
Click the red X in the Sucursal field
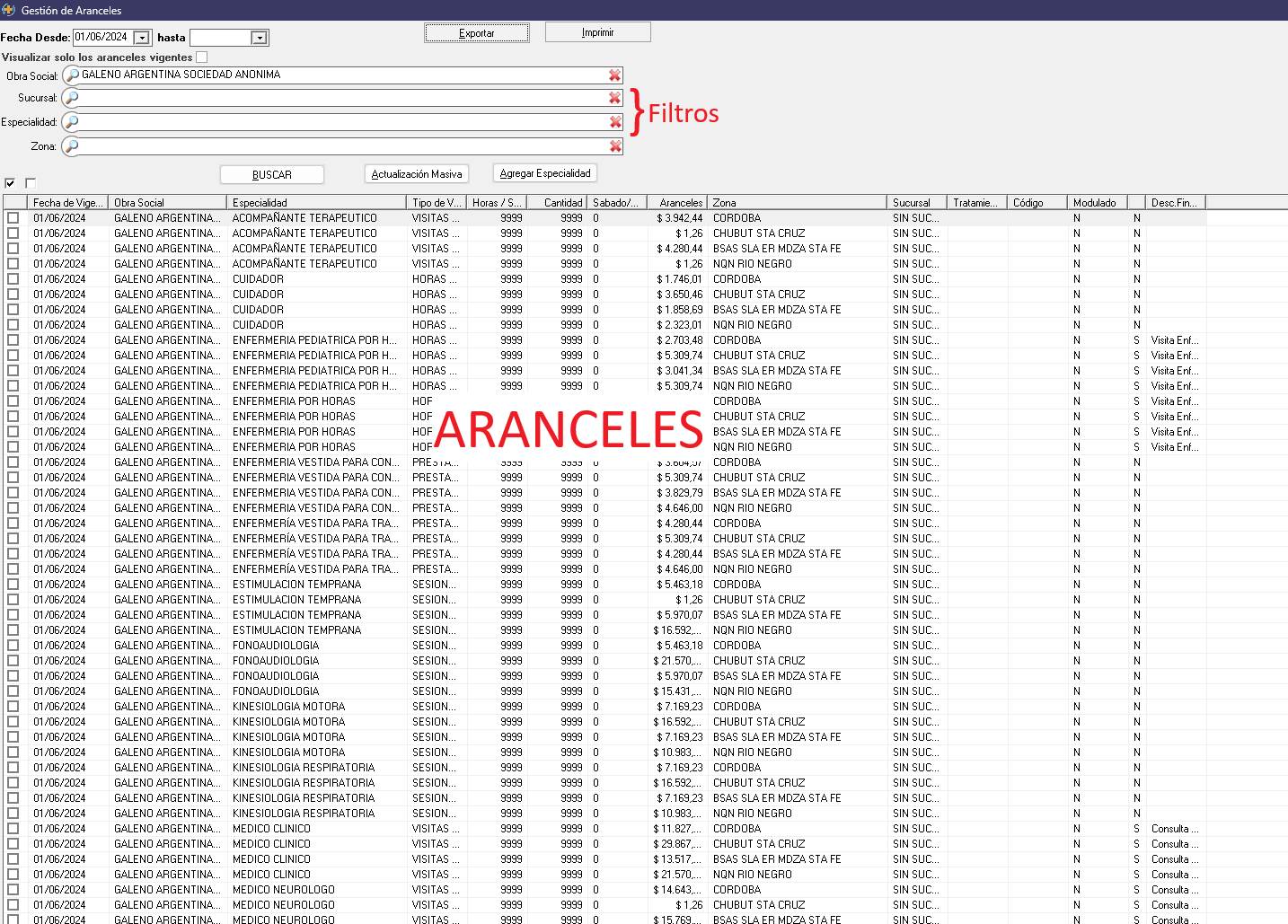point(614,98)
